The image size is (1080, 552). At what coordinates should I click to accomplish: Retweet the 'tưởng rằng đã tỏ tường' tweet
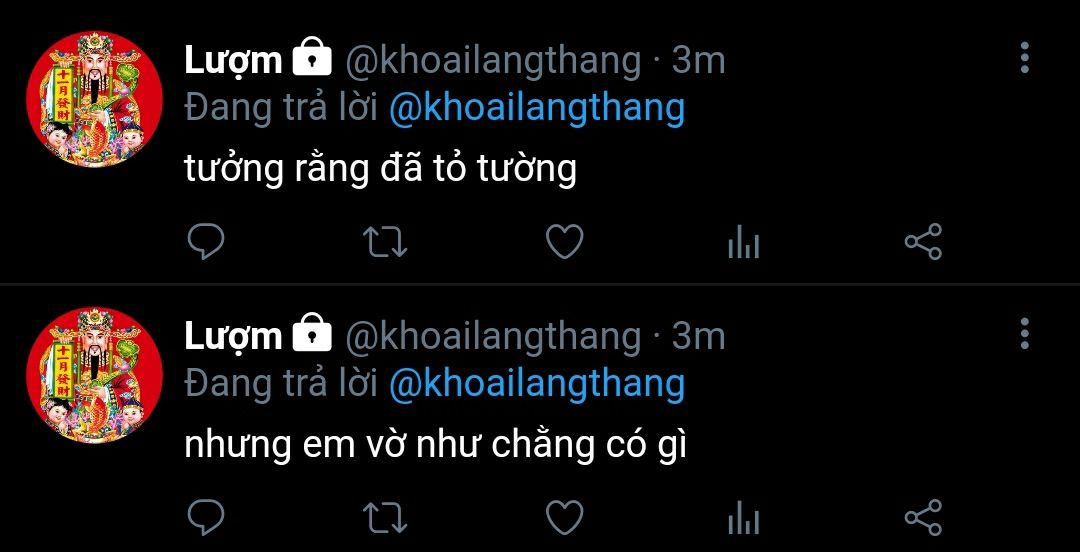point(385,243)
